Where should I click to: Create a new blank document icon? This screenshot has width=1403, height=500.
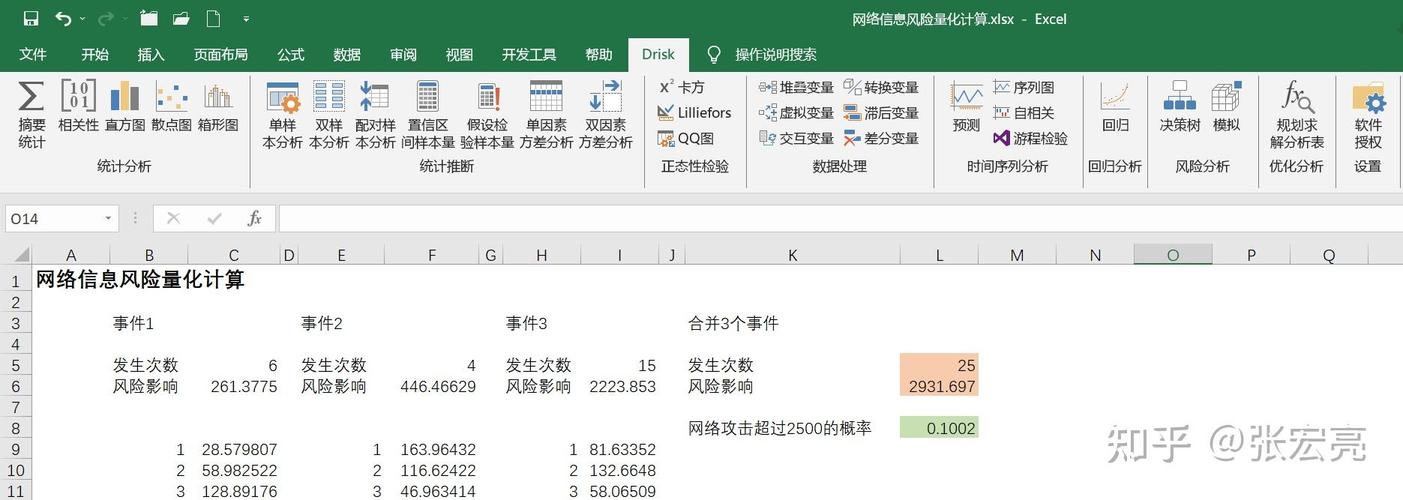[x=213, y=18]
